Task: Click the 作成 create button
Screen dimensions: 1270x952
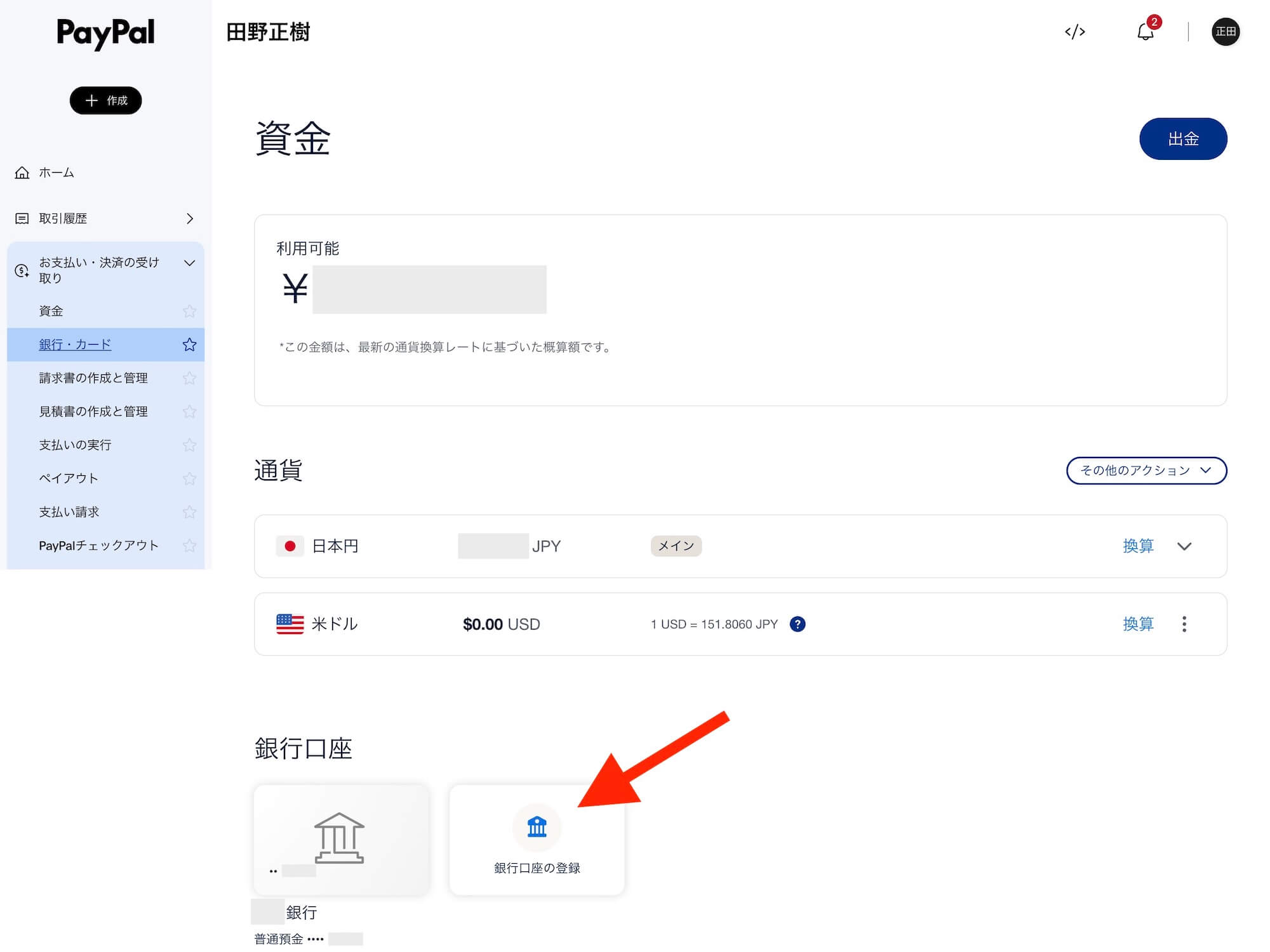Action: point(105,100)
